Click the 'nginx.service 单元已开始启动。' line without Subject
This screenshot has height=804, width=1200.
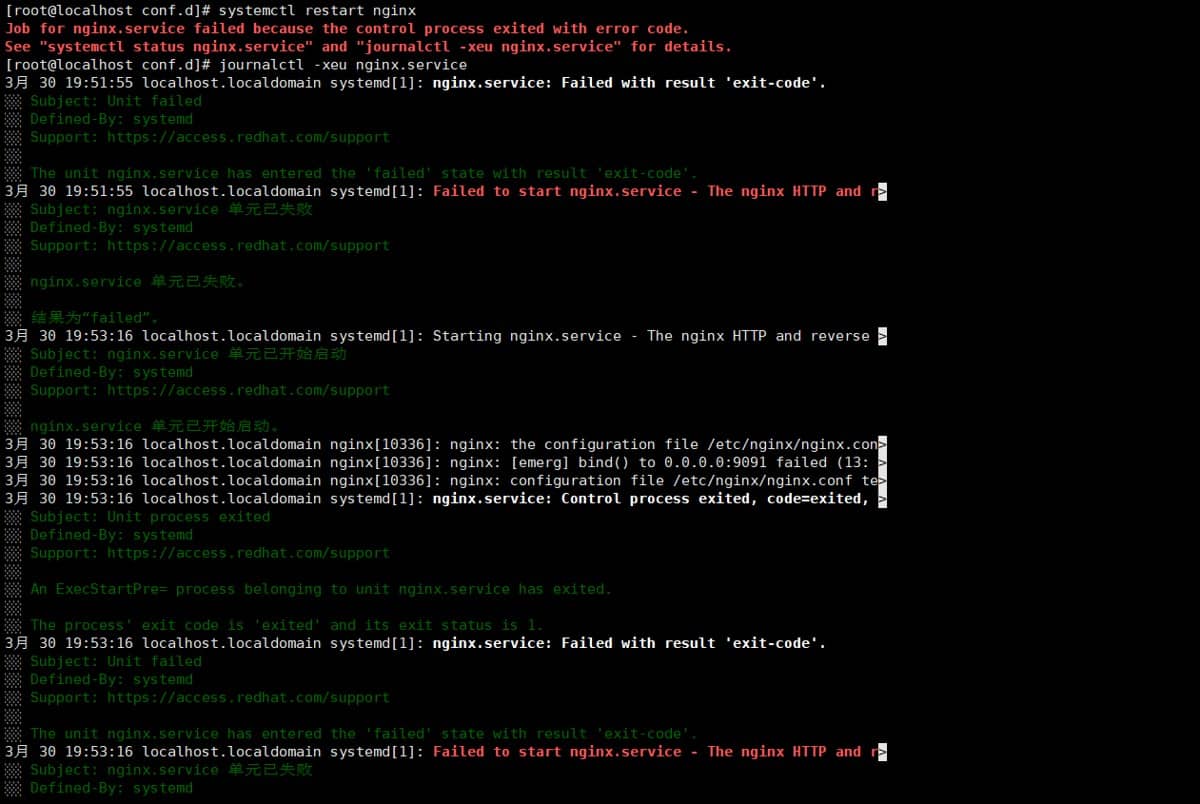click(x=154, y=425)
